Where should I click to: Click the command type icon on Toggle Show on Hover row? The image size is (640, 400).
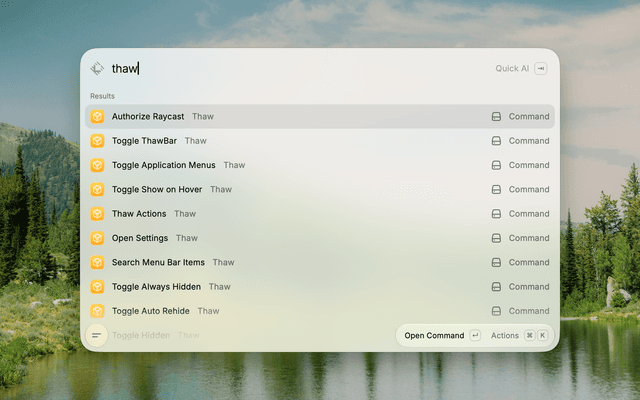[496, 189]
